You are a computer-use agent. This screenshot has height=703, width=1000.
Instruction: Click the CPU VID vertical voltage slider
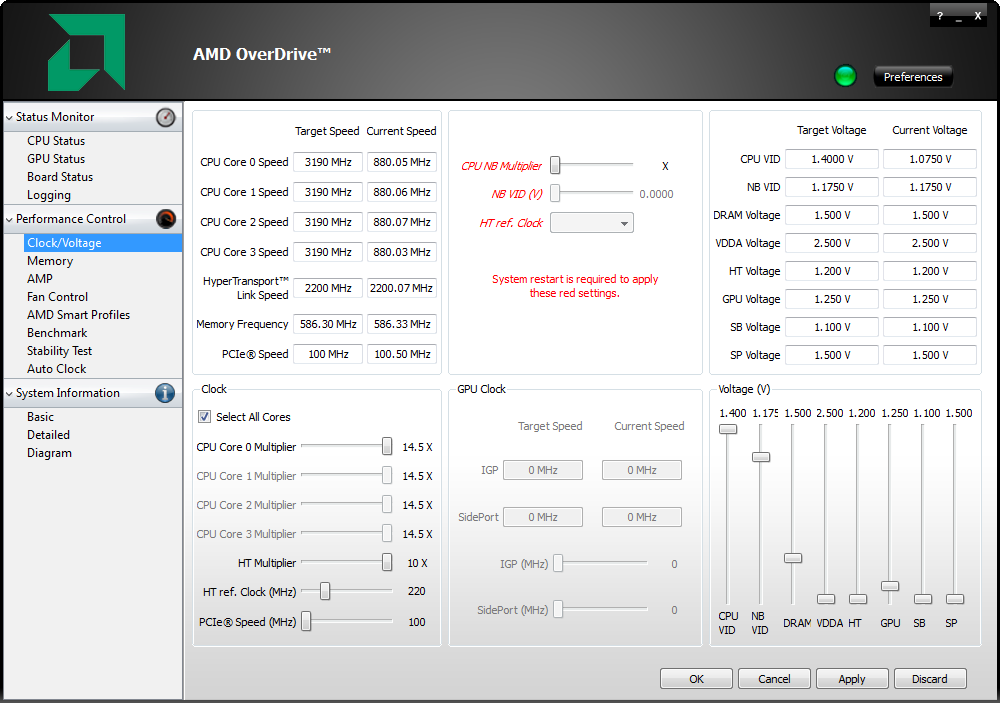point(728,429)
